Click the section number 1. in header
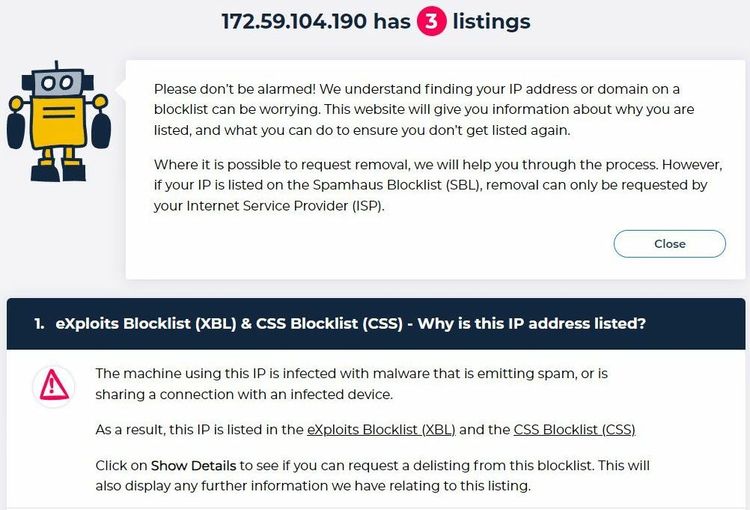750x510 pixels. [x=39, y=323]
